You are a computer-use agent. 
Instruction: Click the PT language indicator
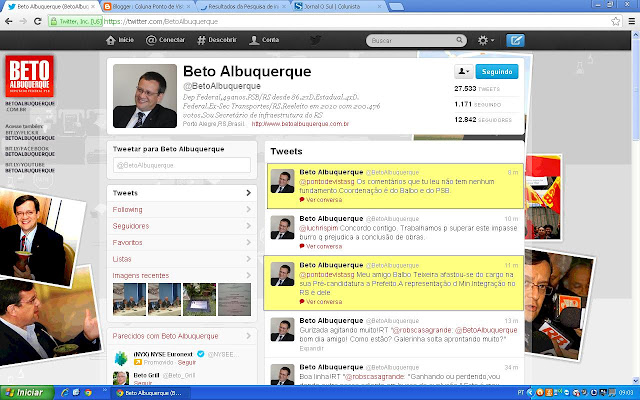pyautogui.click(x=520, y=393)
